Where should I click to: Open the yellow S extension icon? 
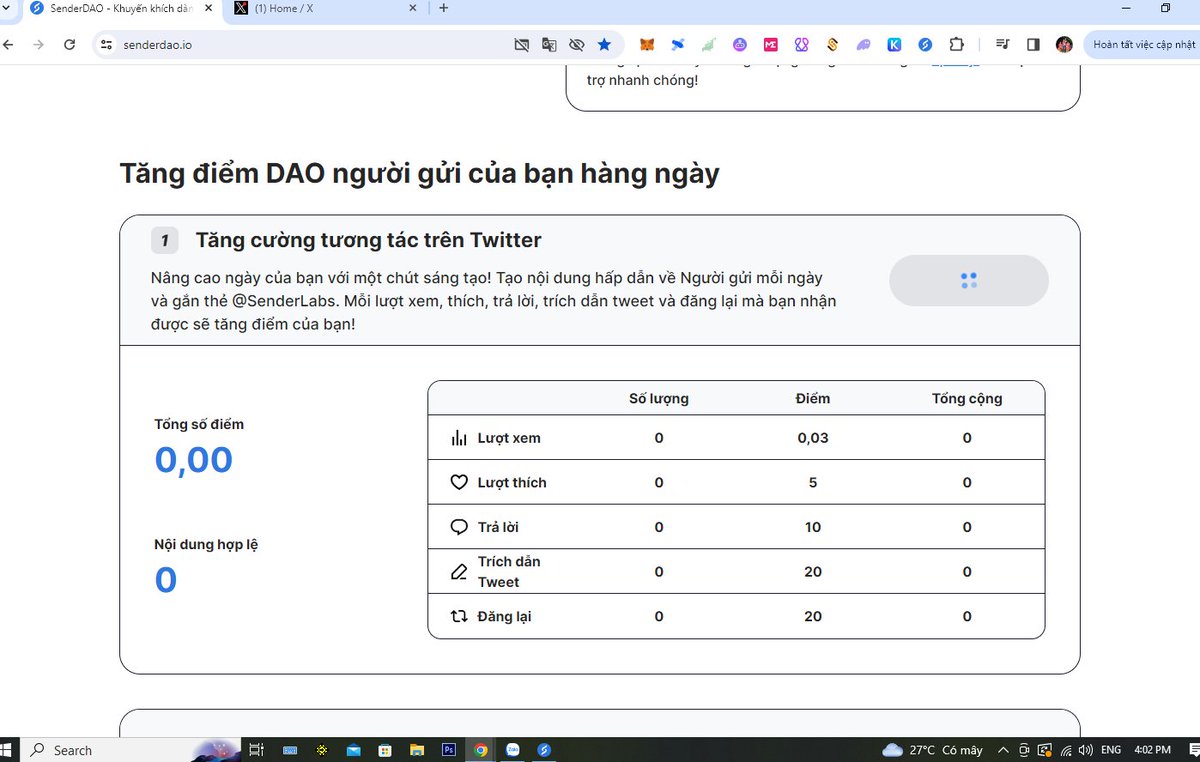[x=832, y=44]
